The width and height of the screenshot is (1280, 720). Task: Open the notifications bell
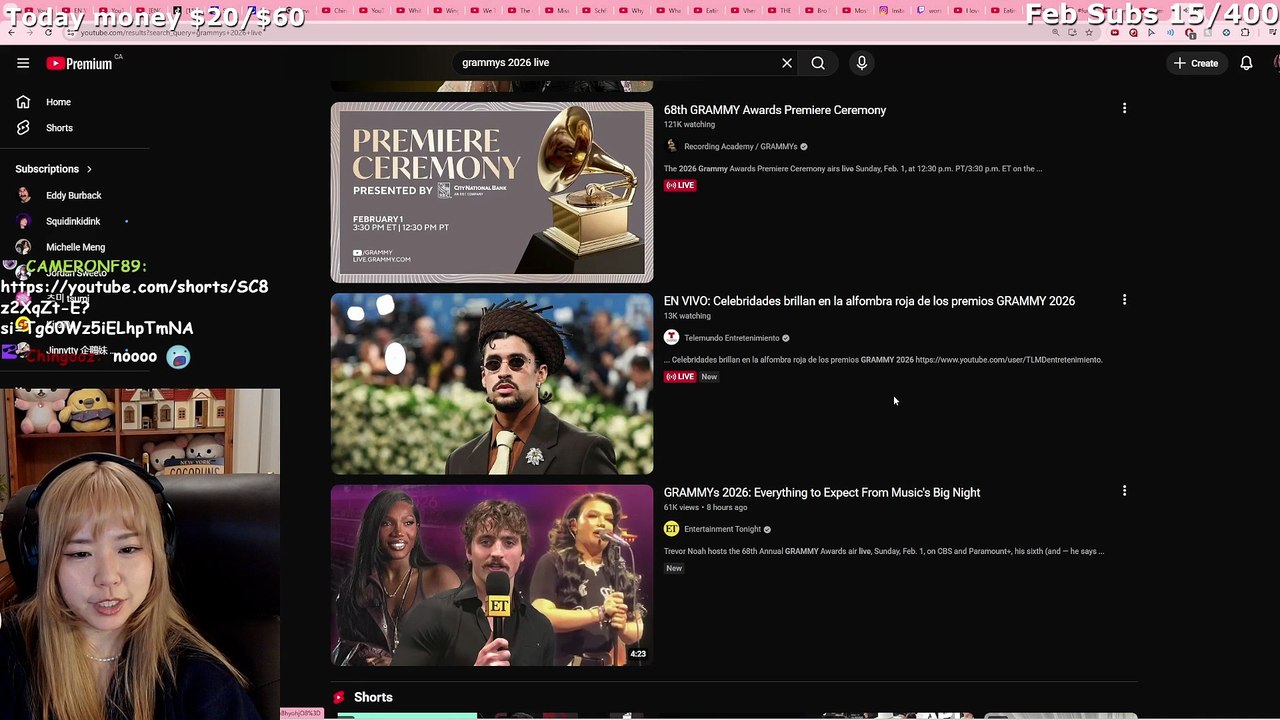pyautogui.click(x=1246, y=63)
